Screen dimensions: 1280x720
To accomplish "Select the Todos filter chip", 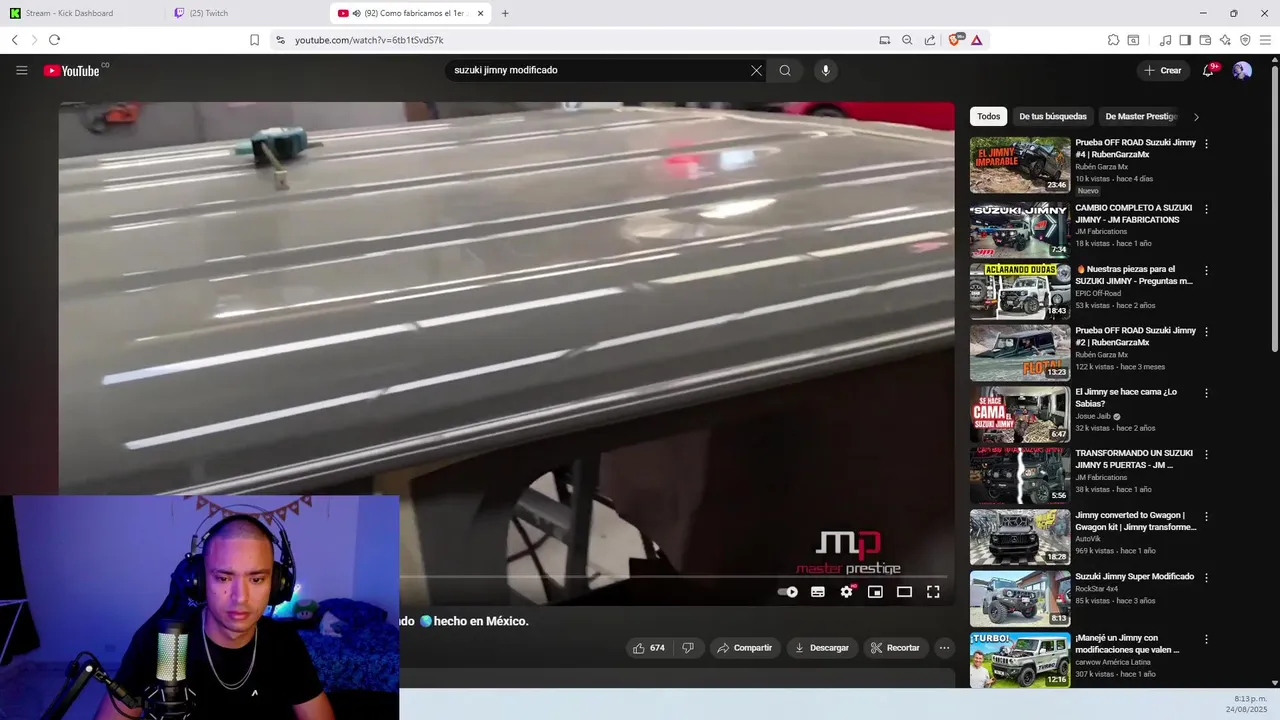I will tap(988, 116).
